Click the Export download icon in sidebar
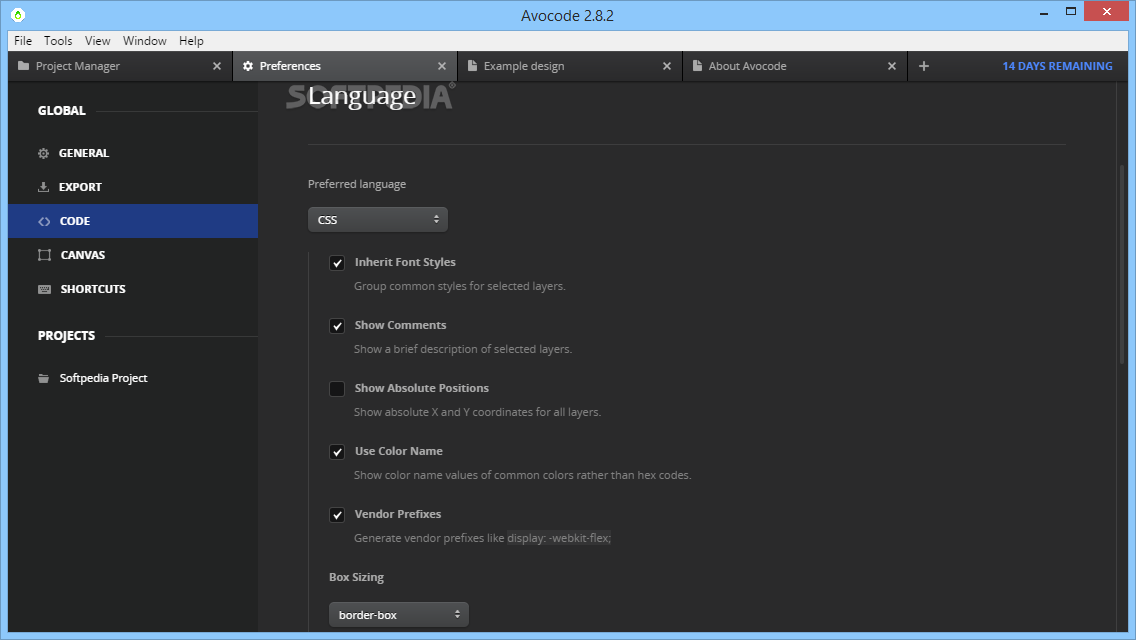This screenshot has height=640, width=1136. [x=43, y=187]
